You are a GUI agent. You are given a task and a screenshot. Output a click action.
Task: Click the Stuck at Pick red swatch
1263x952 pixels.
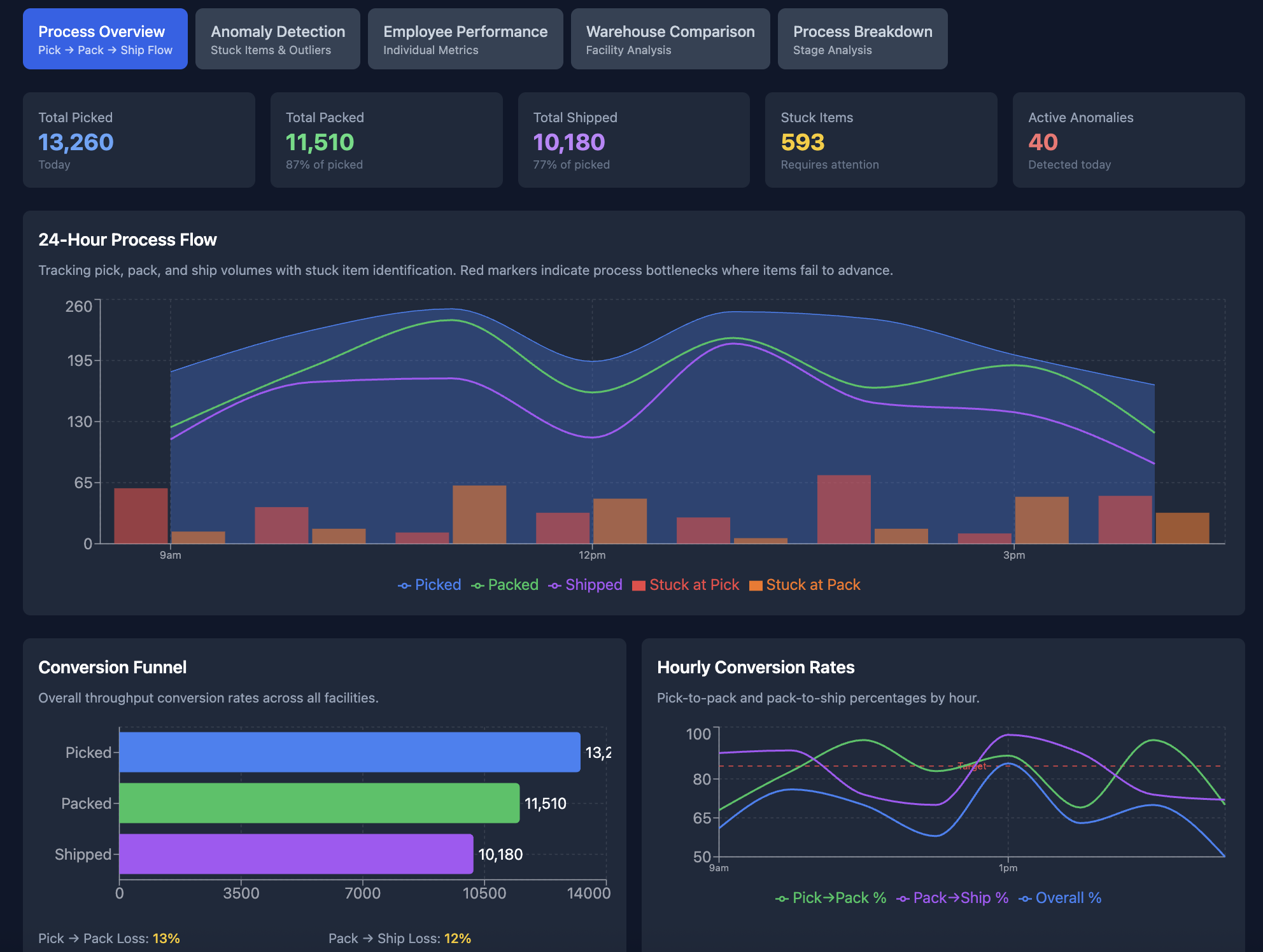pyautogui.click(x=639, y=585)
